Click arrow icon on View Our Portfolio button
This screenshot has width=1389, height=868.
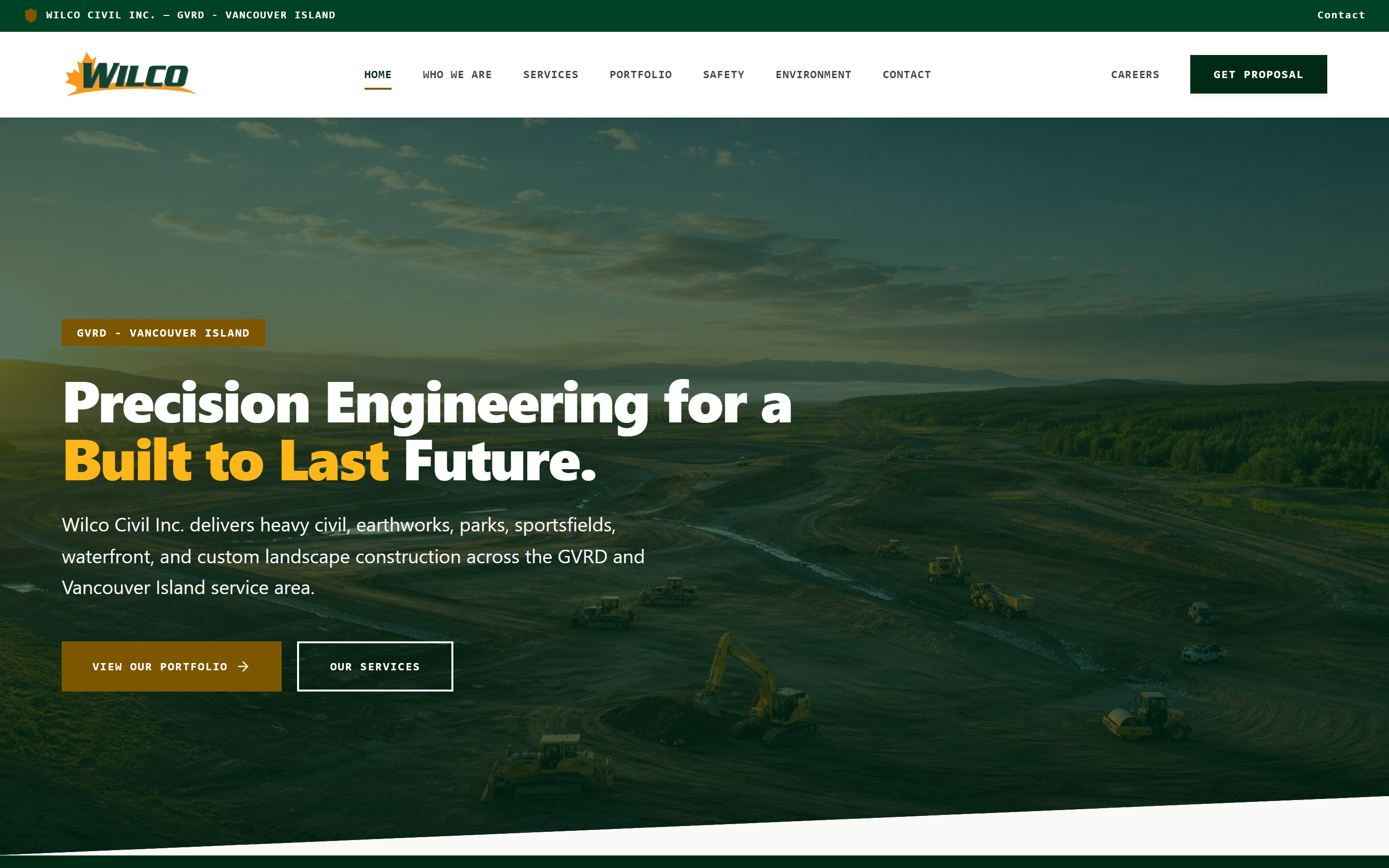point(244,666)
